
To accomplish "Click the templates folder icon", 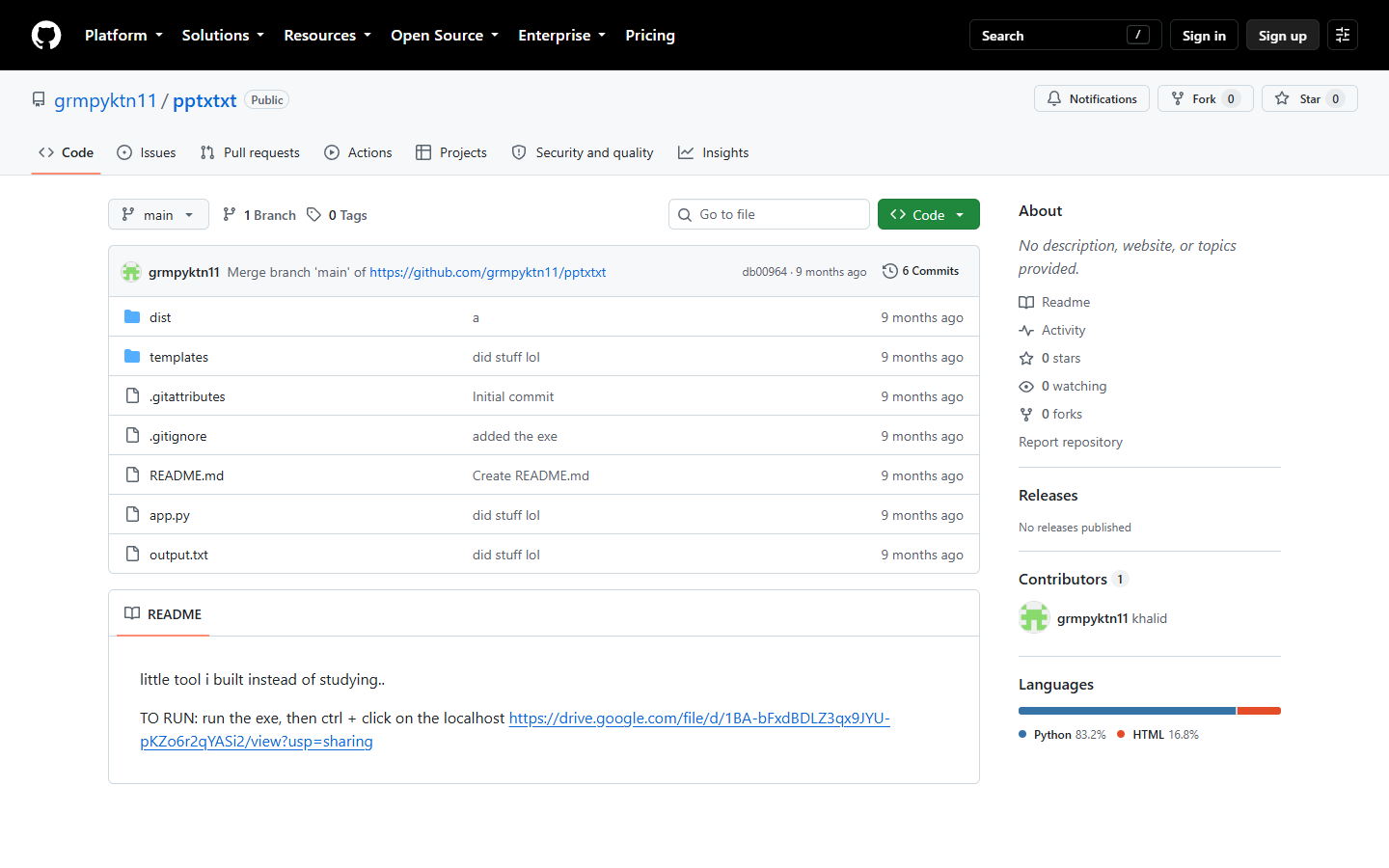I will tap(132, 357).
